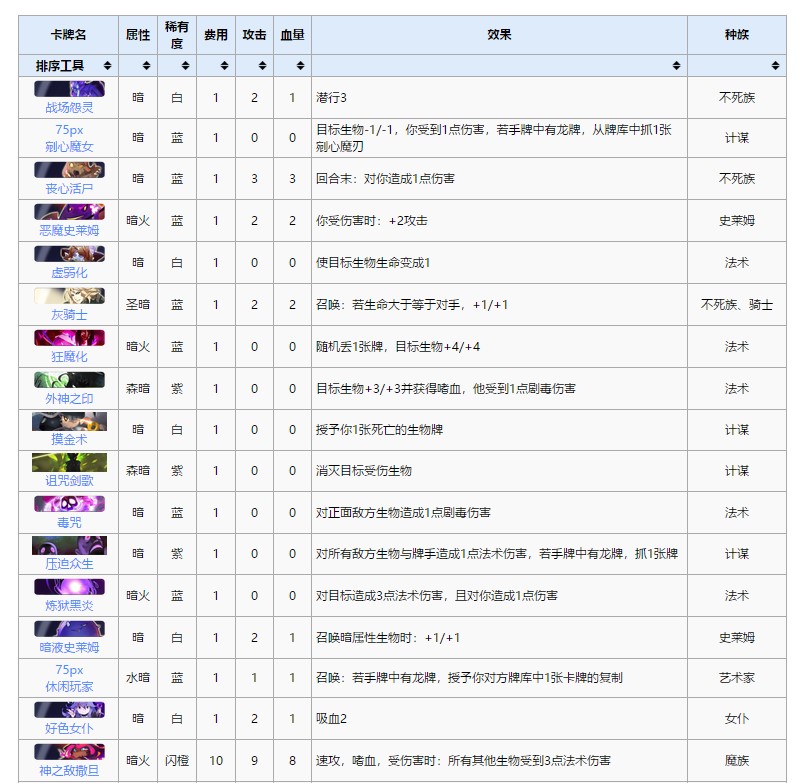This screenshot has height=783, width=807.
Task: Click the 丧心活尸 card thumbnail image
Action: tap(69, 170)
